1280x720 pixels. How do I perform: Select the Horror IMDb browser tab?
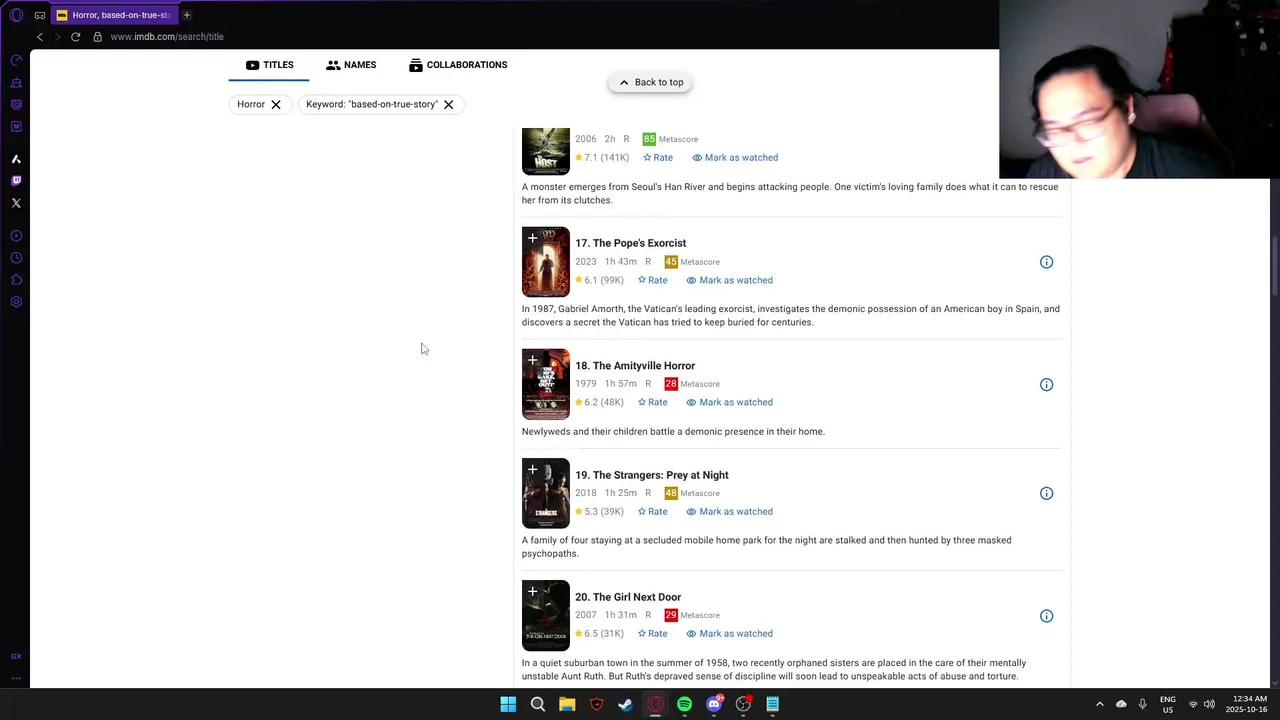click(x=115, y=15)
